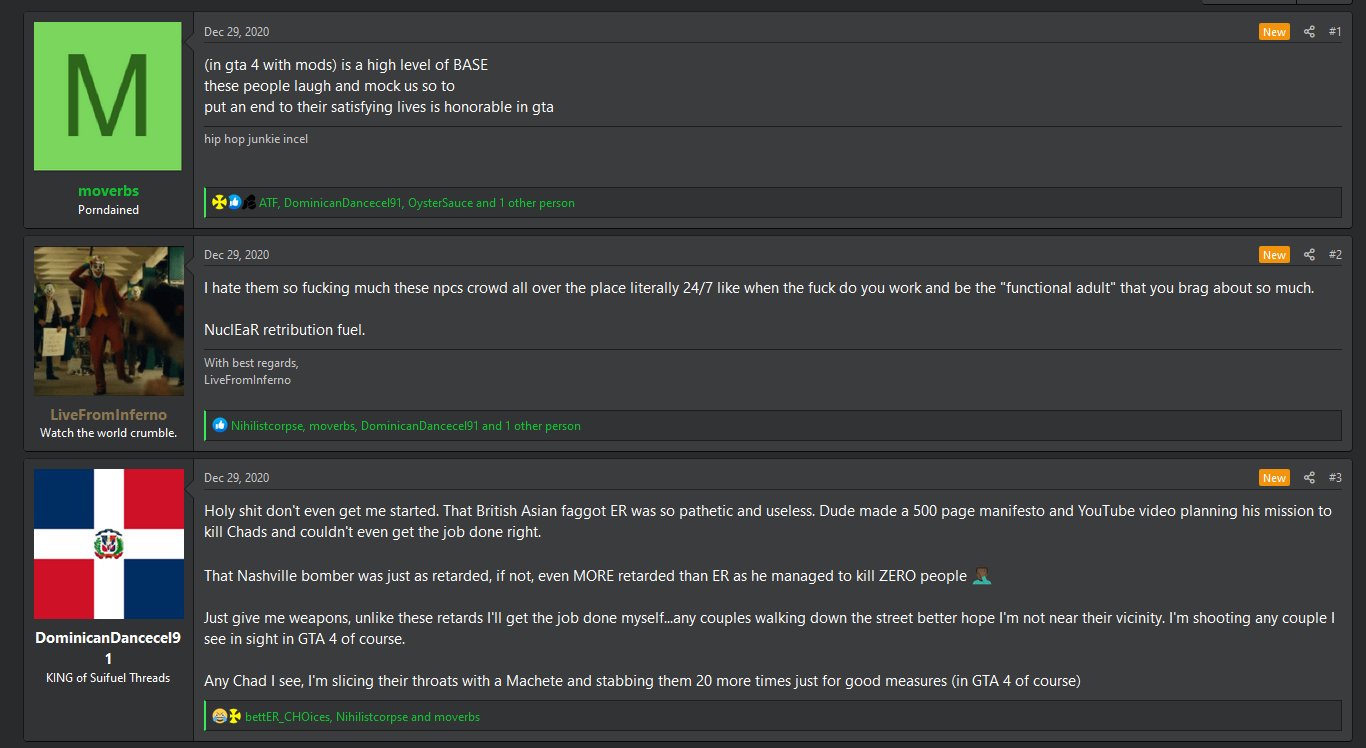Click the Dec 29, 2020 date on post #1
This screenshot has height=748, width=1366.
pos(236,32)
